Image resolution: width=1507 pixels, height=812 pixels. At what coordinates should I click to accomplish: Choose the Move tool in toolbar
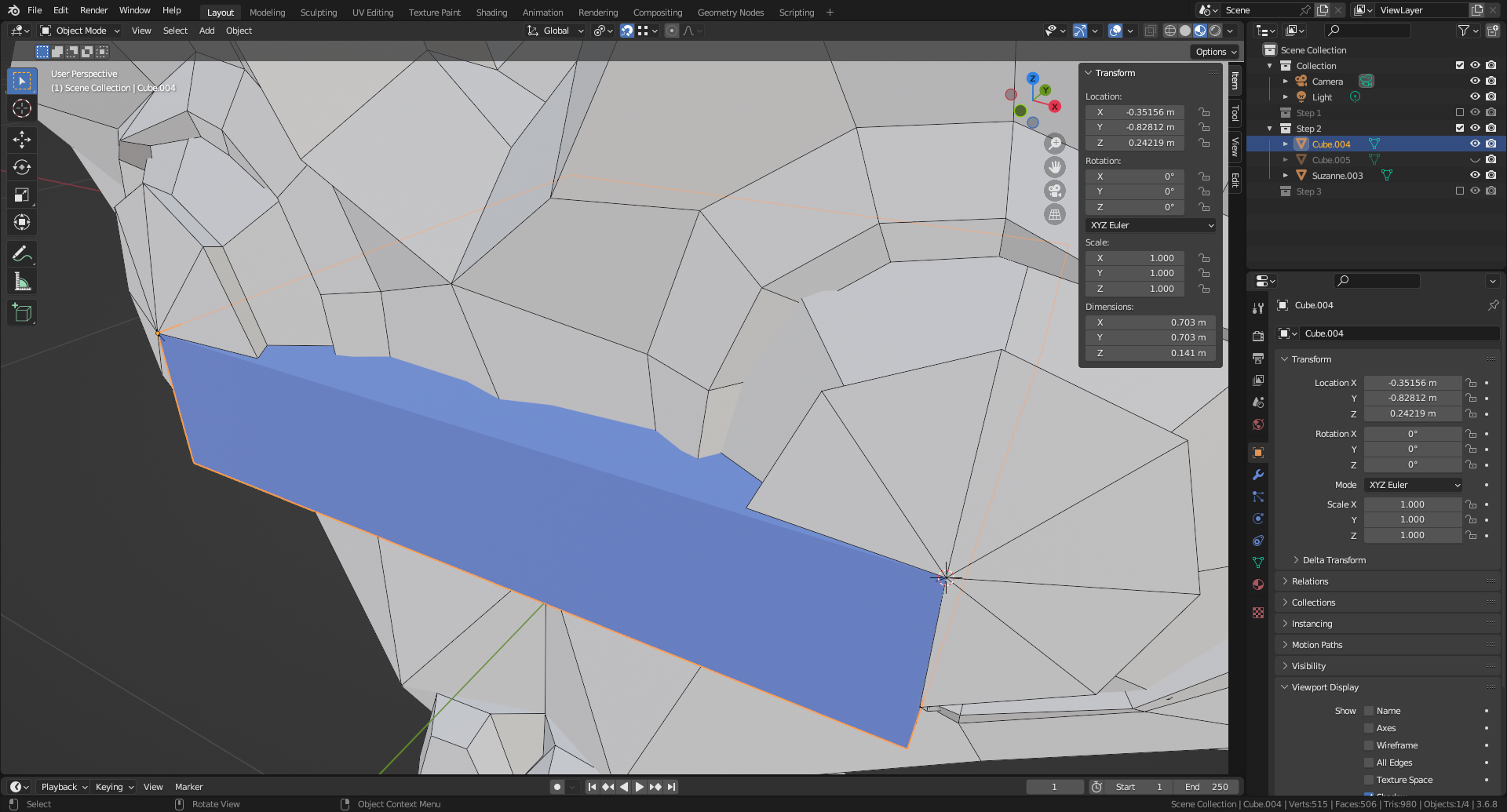(x=22, y=140)
